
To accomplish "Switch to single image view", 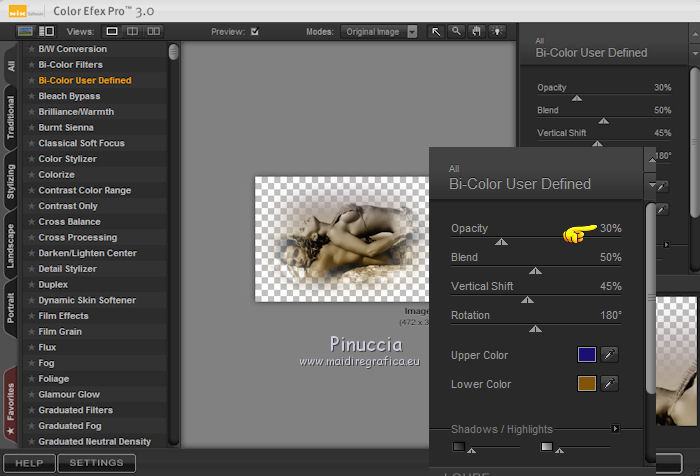I will [112, 31].
